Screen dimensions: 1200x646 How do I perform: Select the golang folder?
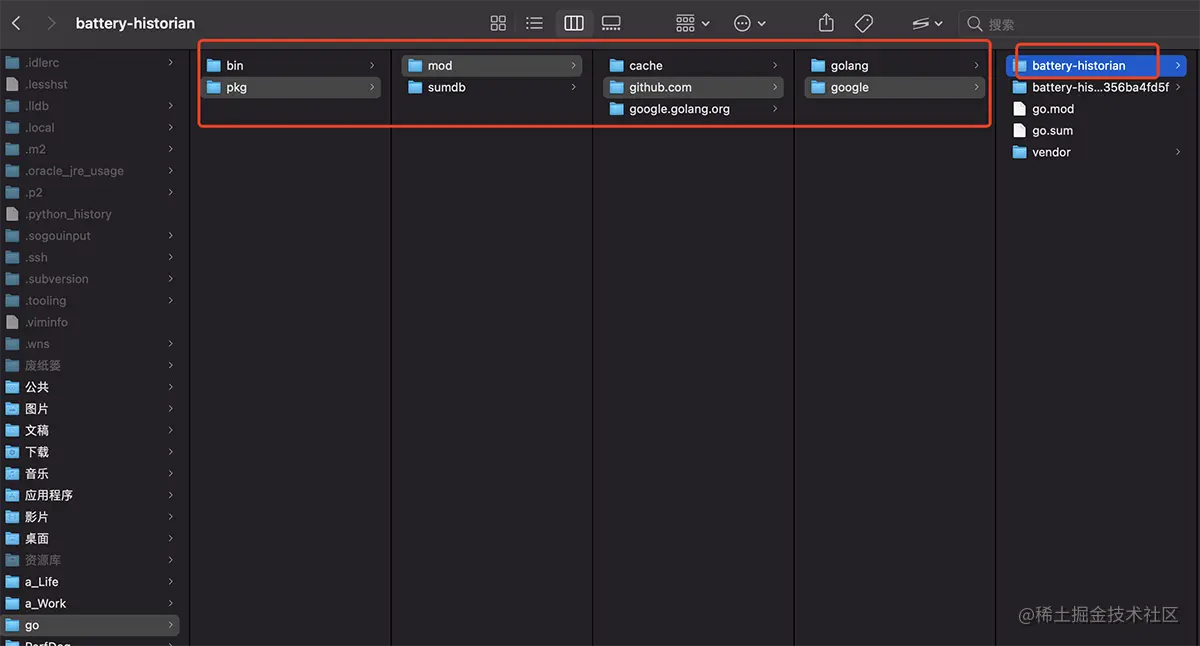tap(895, 66)
